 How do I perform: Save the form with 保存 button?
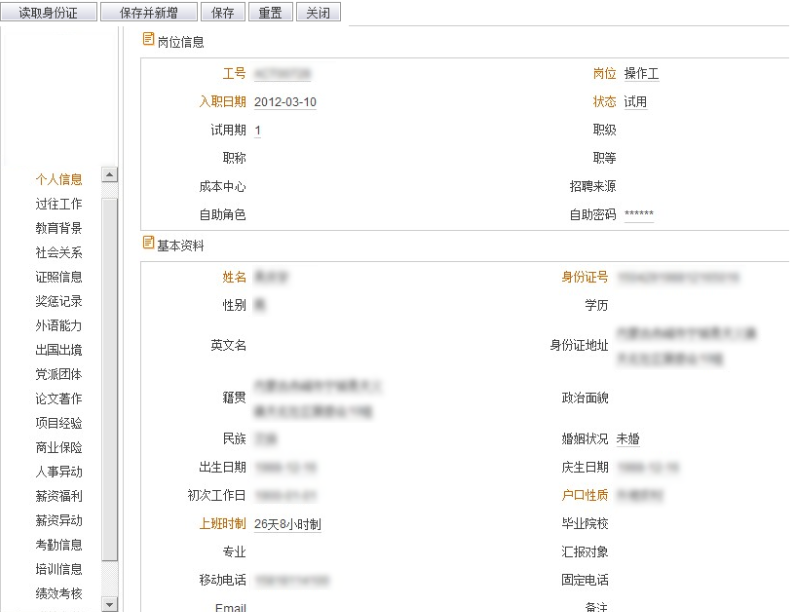click(x=222, y=13)
